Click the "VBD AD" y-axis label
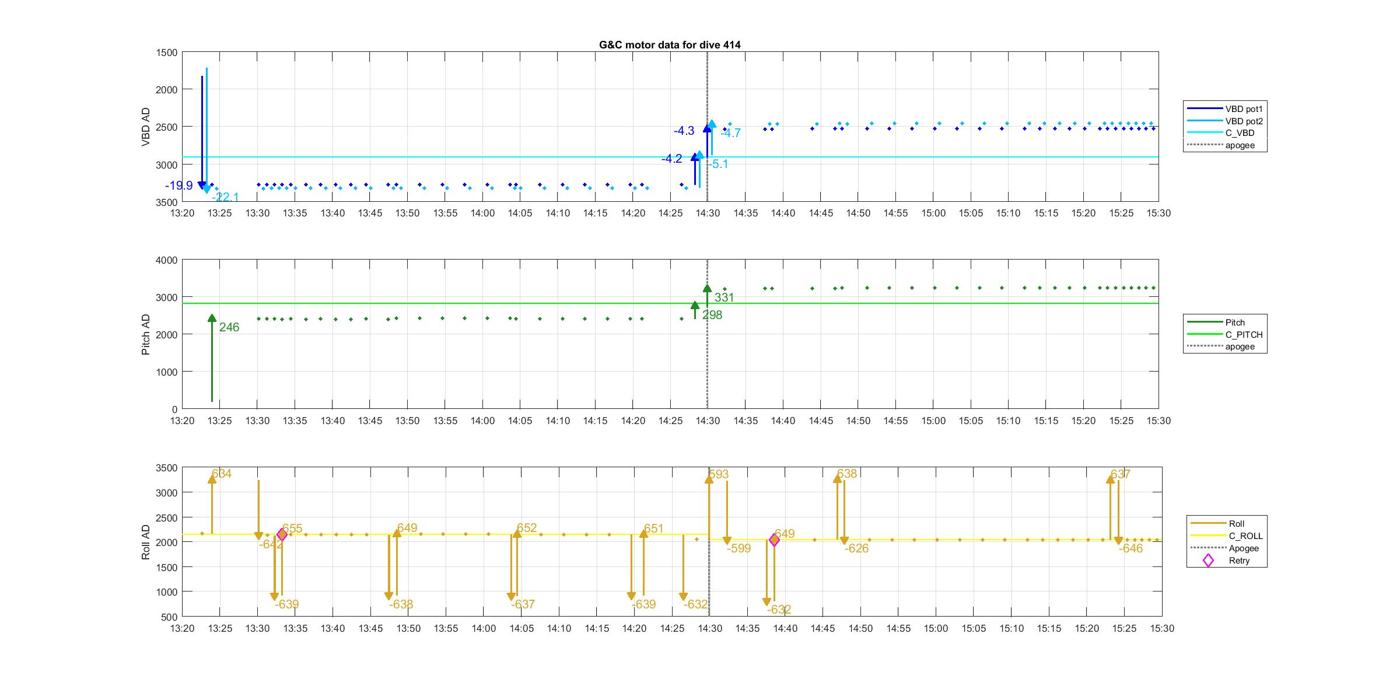Viewport: 1400px width, 693px height. (146, 127)
